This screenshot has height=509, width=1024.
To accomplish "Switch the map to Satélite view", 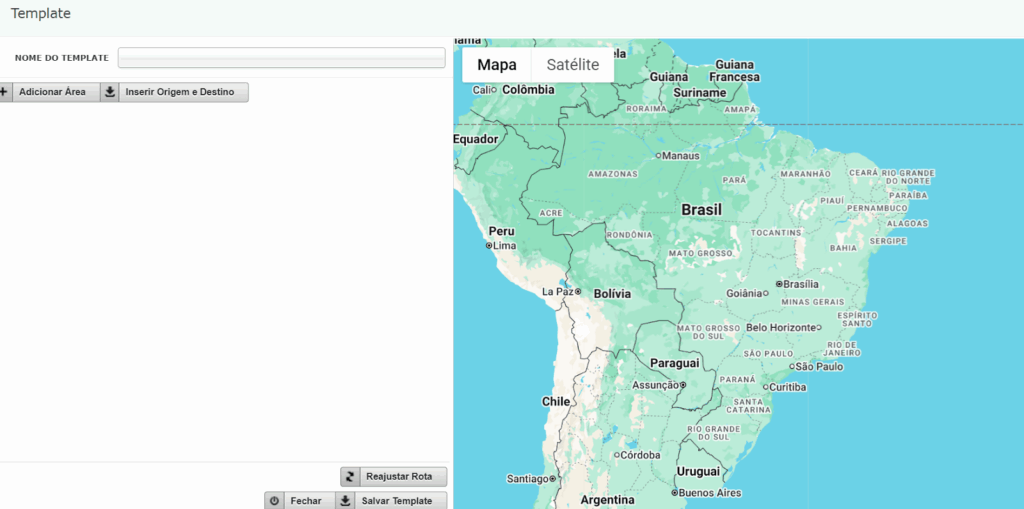I will pos(572,65).
